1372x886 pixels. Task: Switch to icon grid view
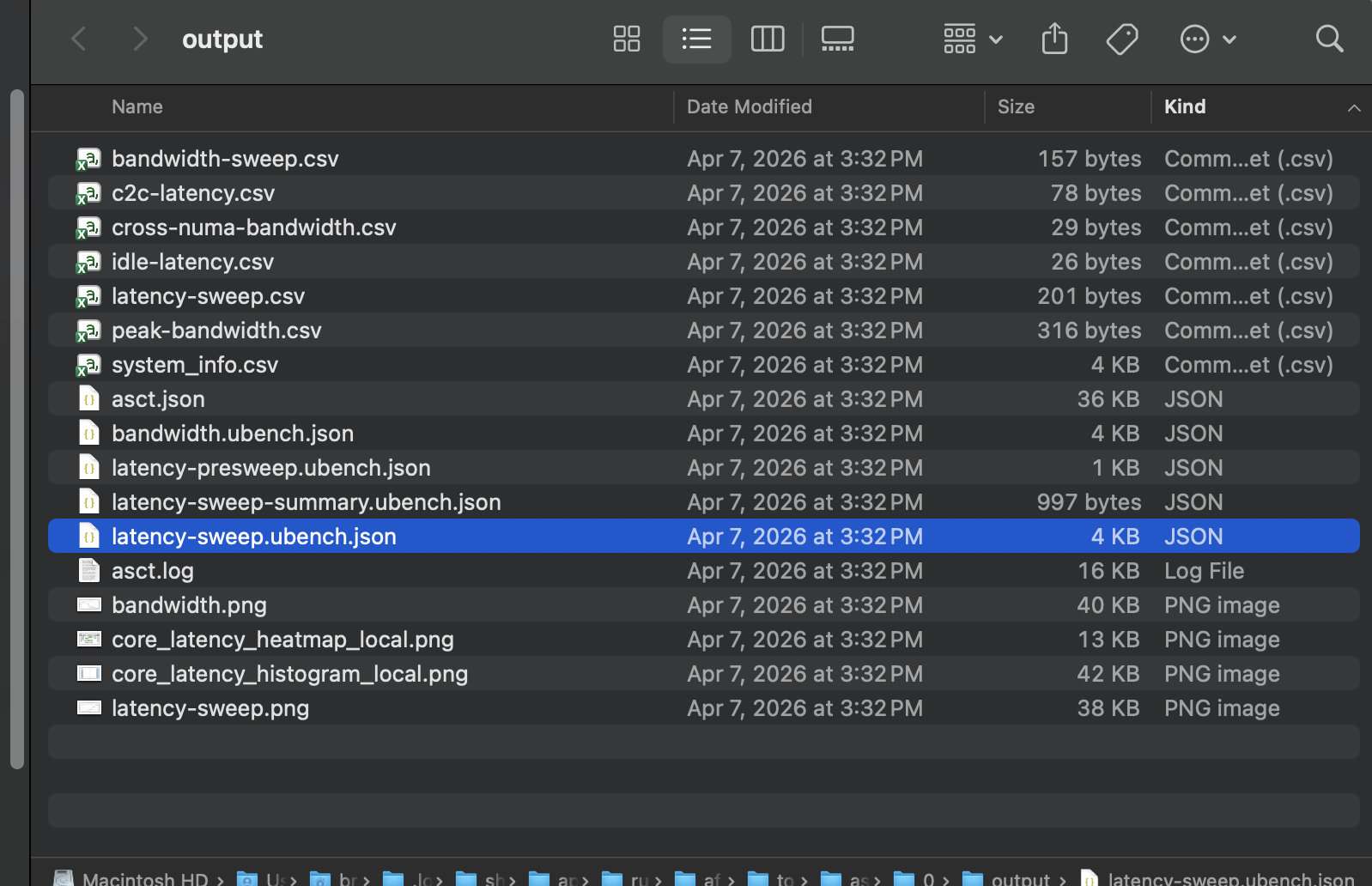tap(627, 39)
